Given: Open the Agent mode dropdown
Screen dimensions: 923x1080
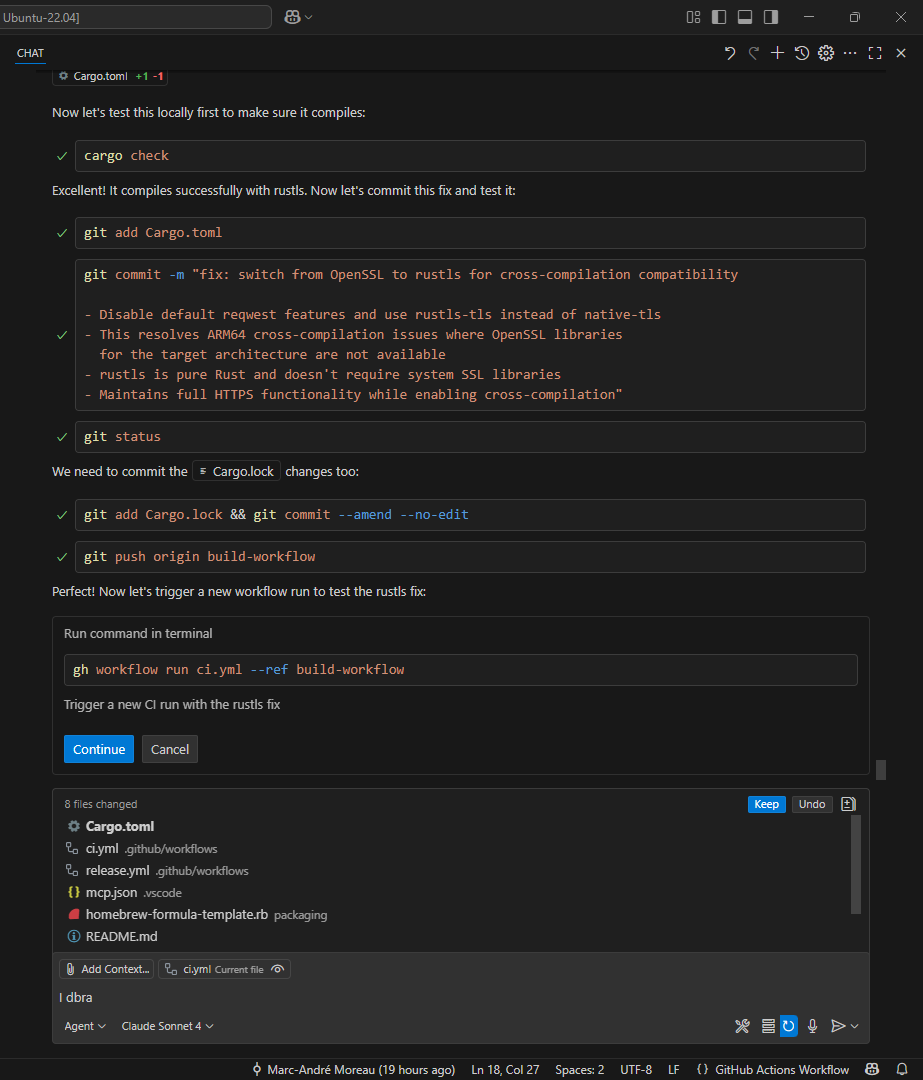Looking at the screenshot, I should point(85,1026).
